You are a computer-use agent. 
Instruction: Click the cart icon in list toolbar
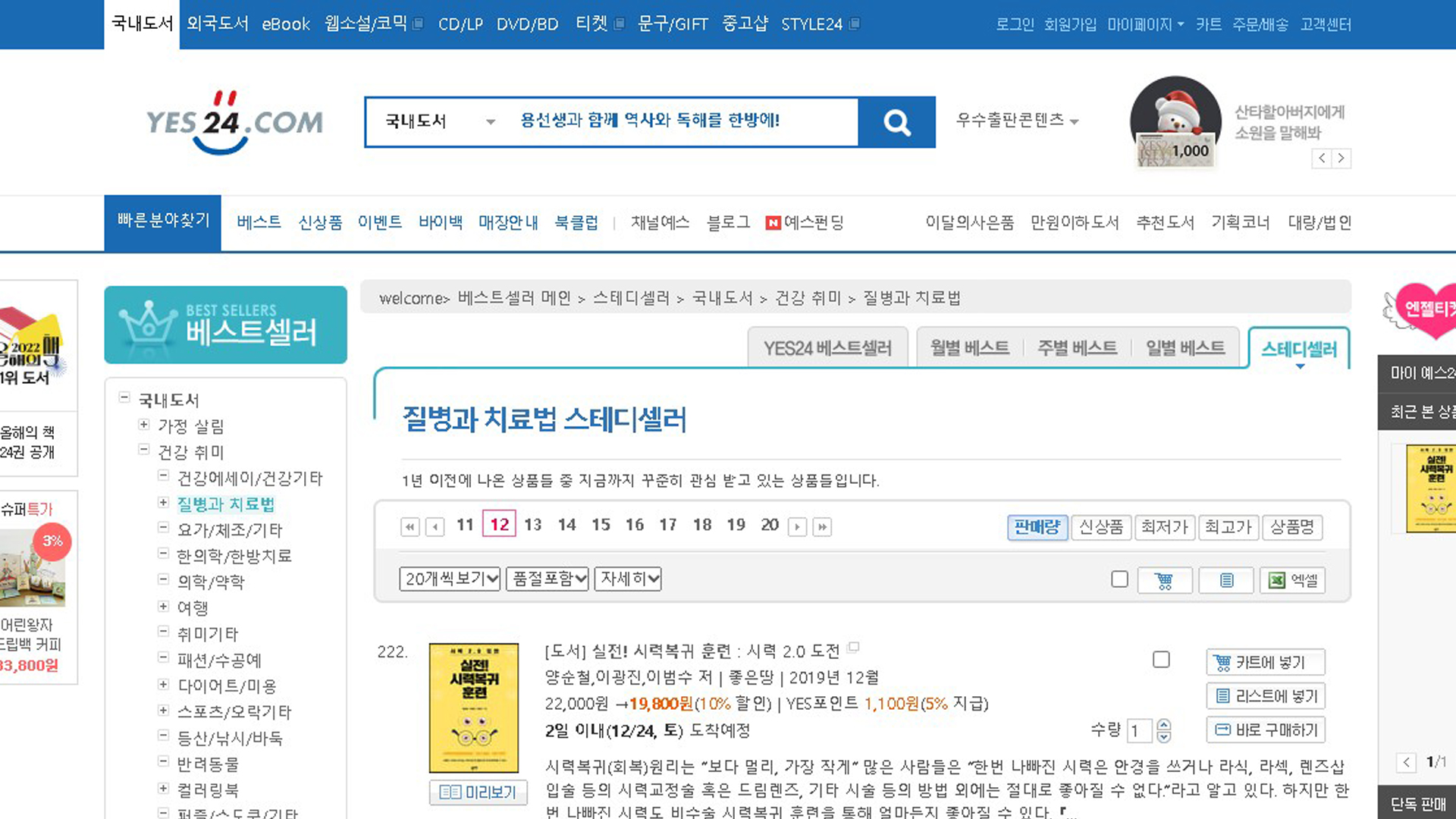coord(1164,580)
